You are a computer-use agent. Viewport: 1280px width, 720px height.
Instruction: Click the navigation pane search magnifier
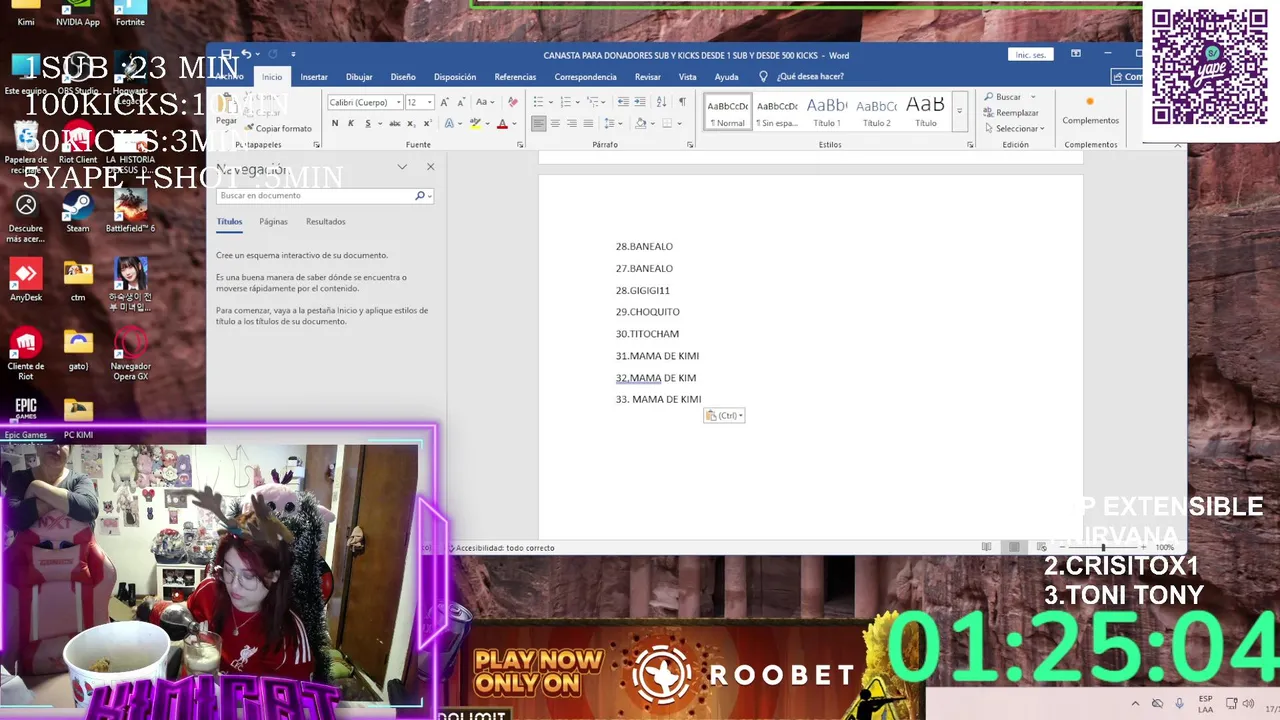click(x=420, y=196)
